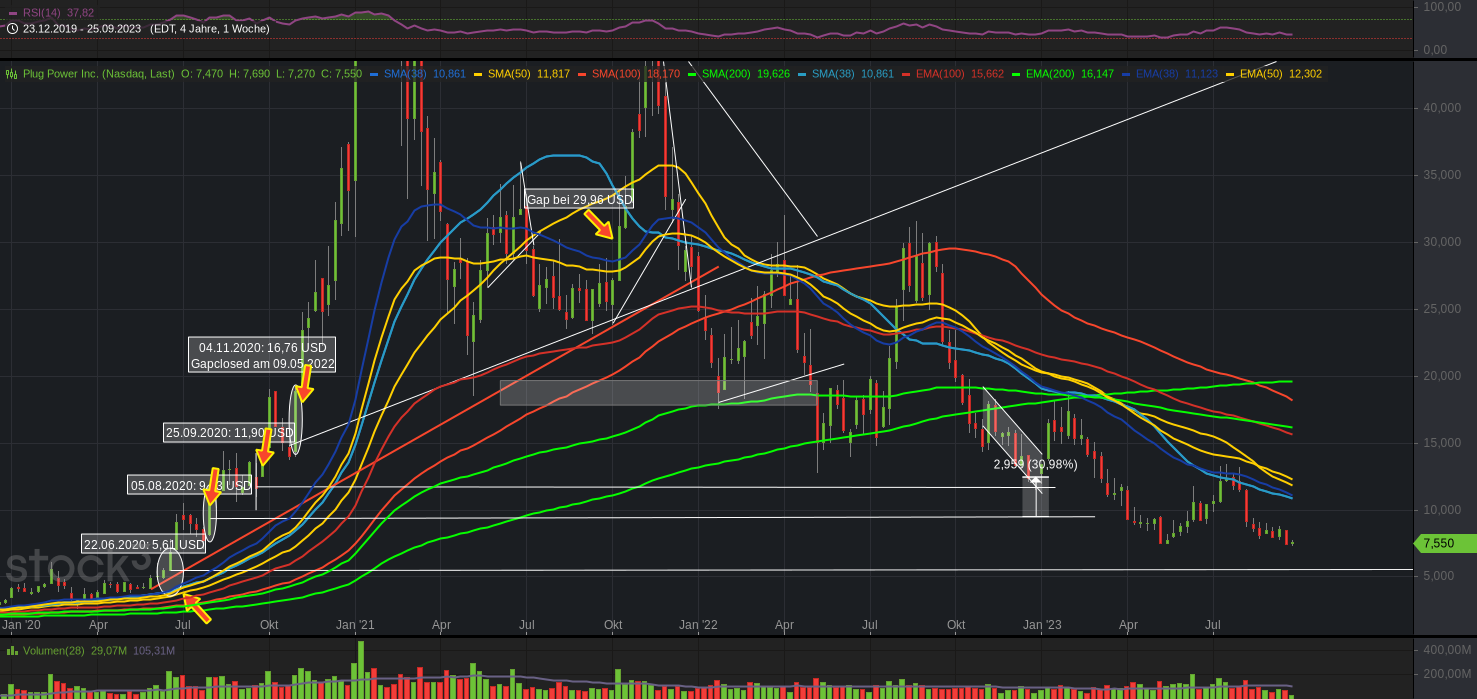Click the clock icon beside the date range
The image size is (1477, 699).
(x=12, y=28)
